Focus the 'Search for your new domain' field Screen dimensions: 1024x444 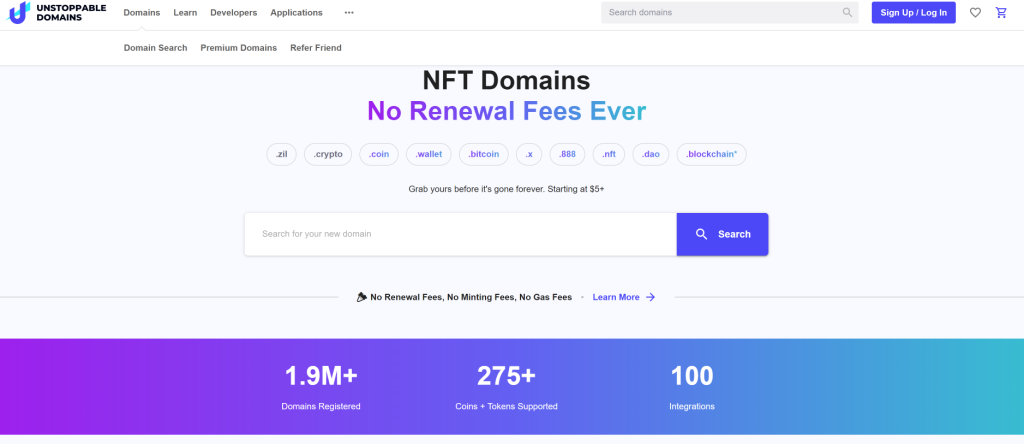(460, 234)
